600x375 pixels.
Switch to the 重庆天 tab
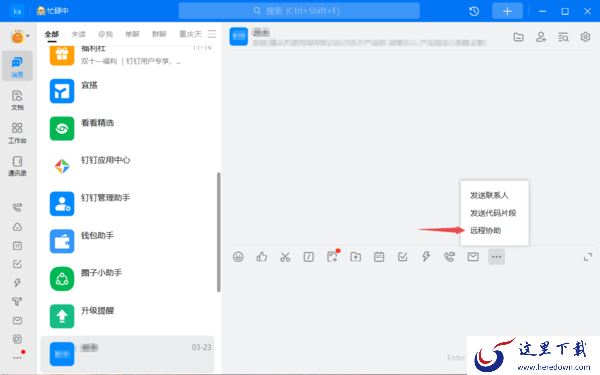(190, 34)
